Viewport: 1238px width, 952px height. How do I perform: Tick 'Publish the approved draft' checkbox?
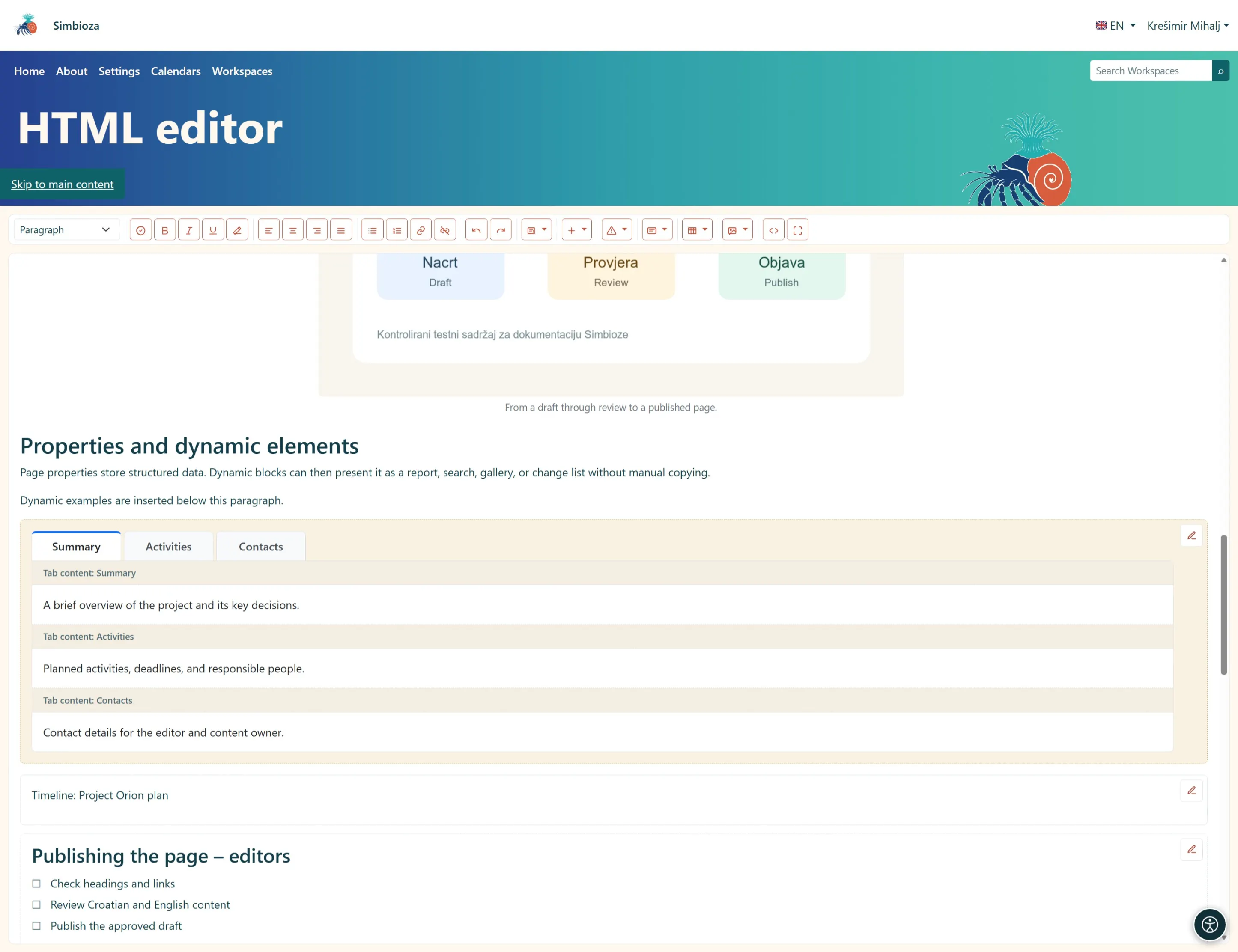click(x=36, y=926)
